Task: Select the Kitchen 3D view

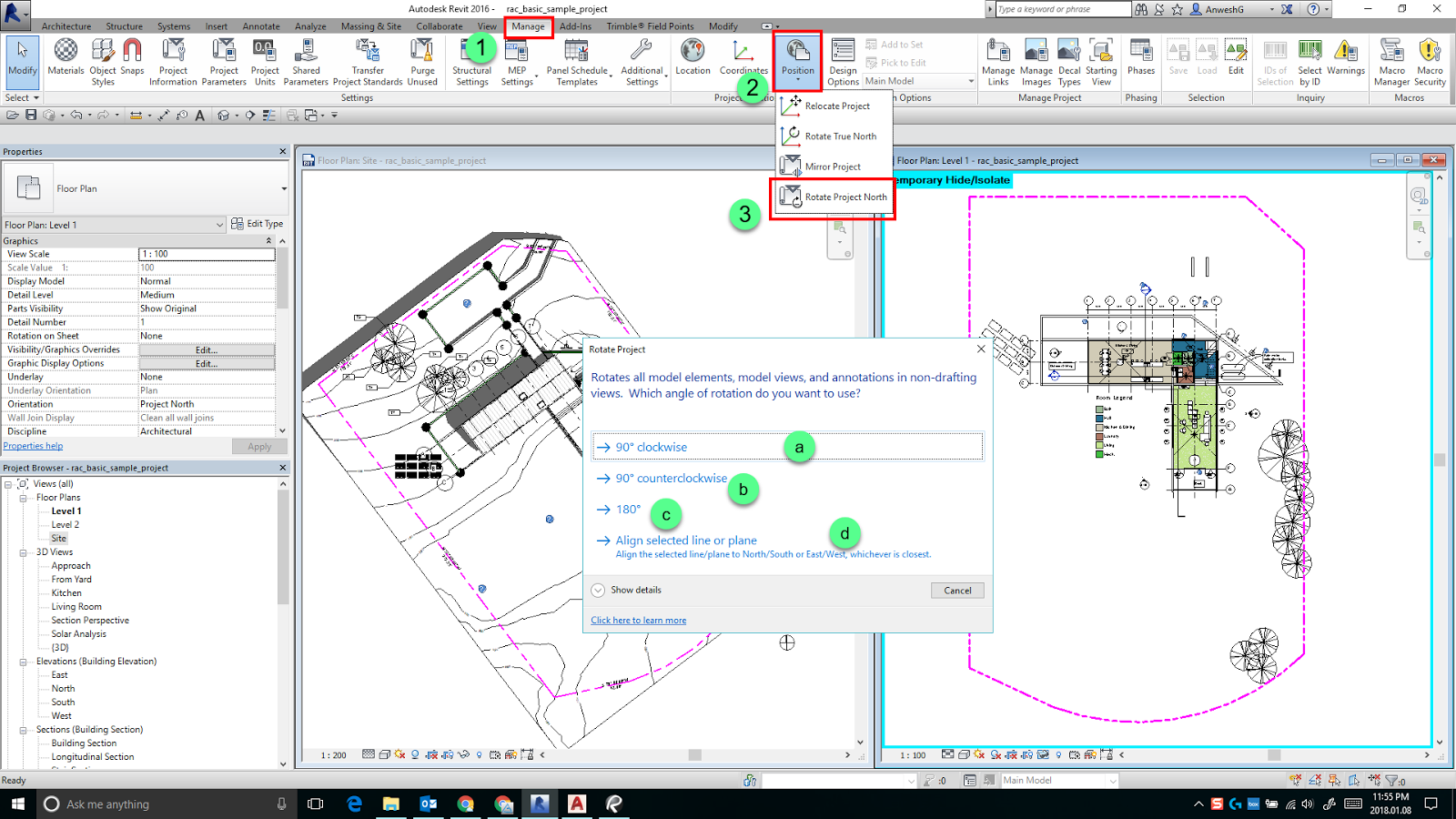Action: 66,593
